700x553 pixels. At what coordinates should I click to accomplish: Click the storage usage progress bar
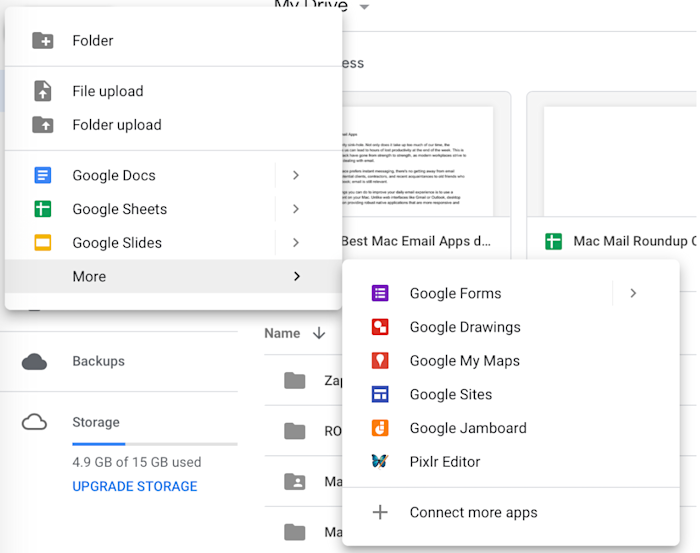[x=154, y=444]
